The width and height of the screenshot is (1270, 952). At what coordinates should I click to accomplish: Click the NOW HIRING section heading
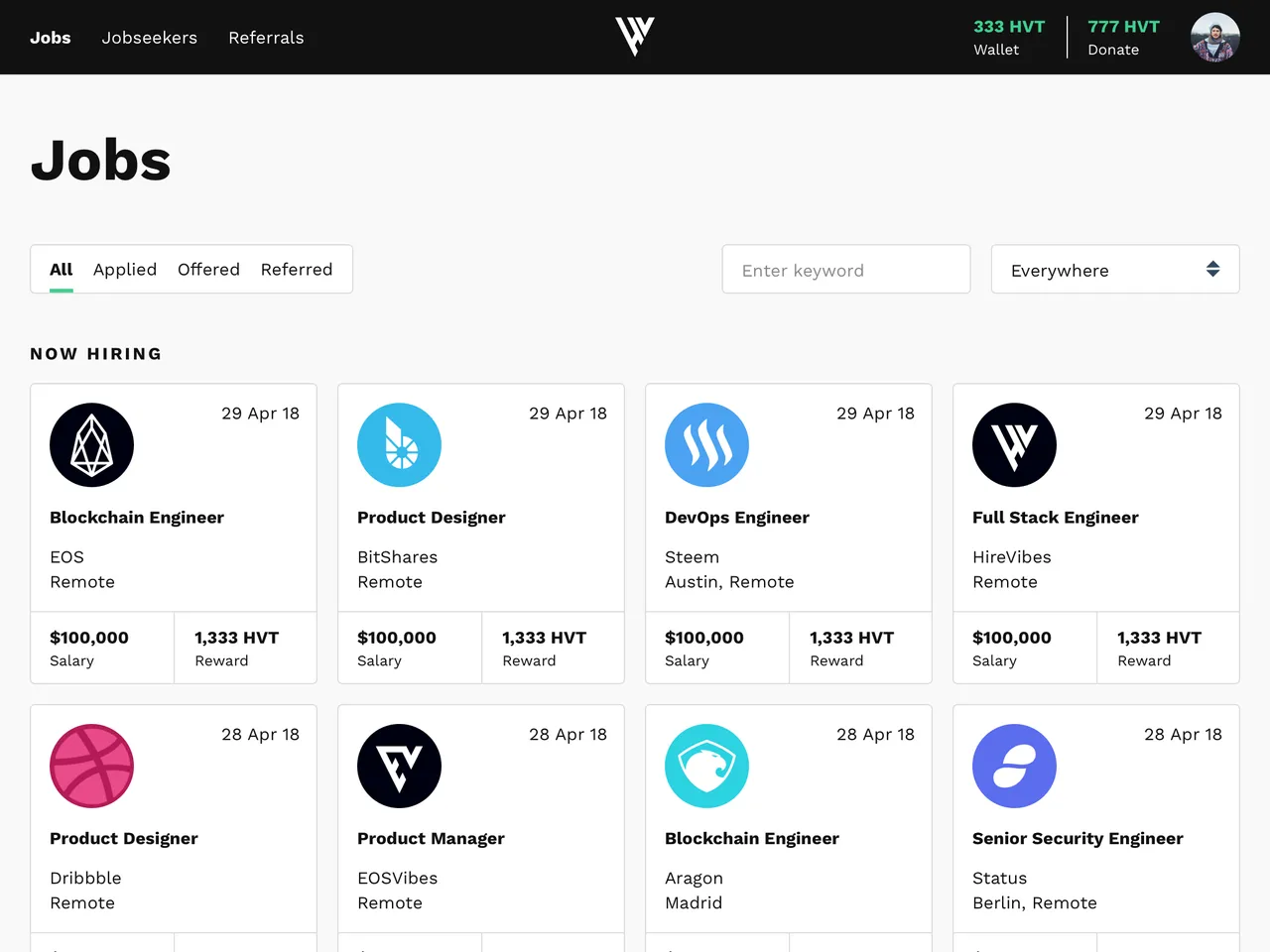96,354
